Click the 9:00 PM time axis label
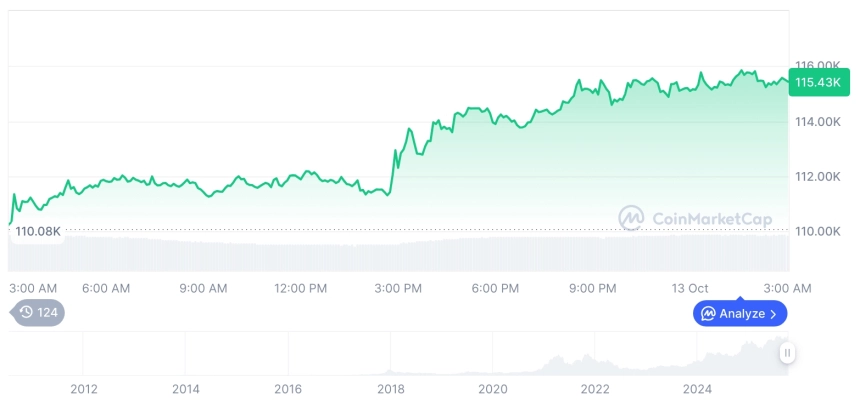Screen dimensions: 860x401 pos(592,288)
